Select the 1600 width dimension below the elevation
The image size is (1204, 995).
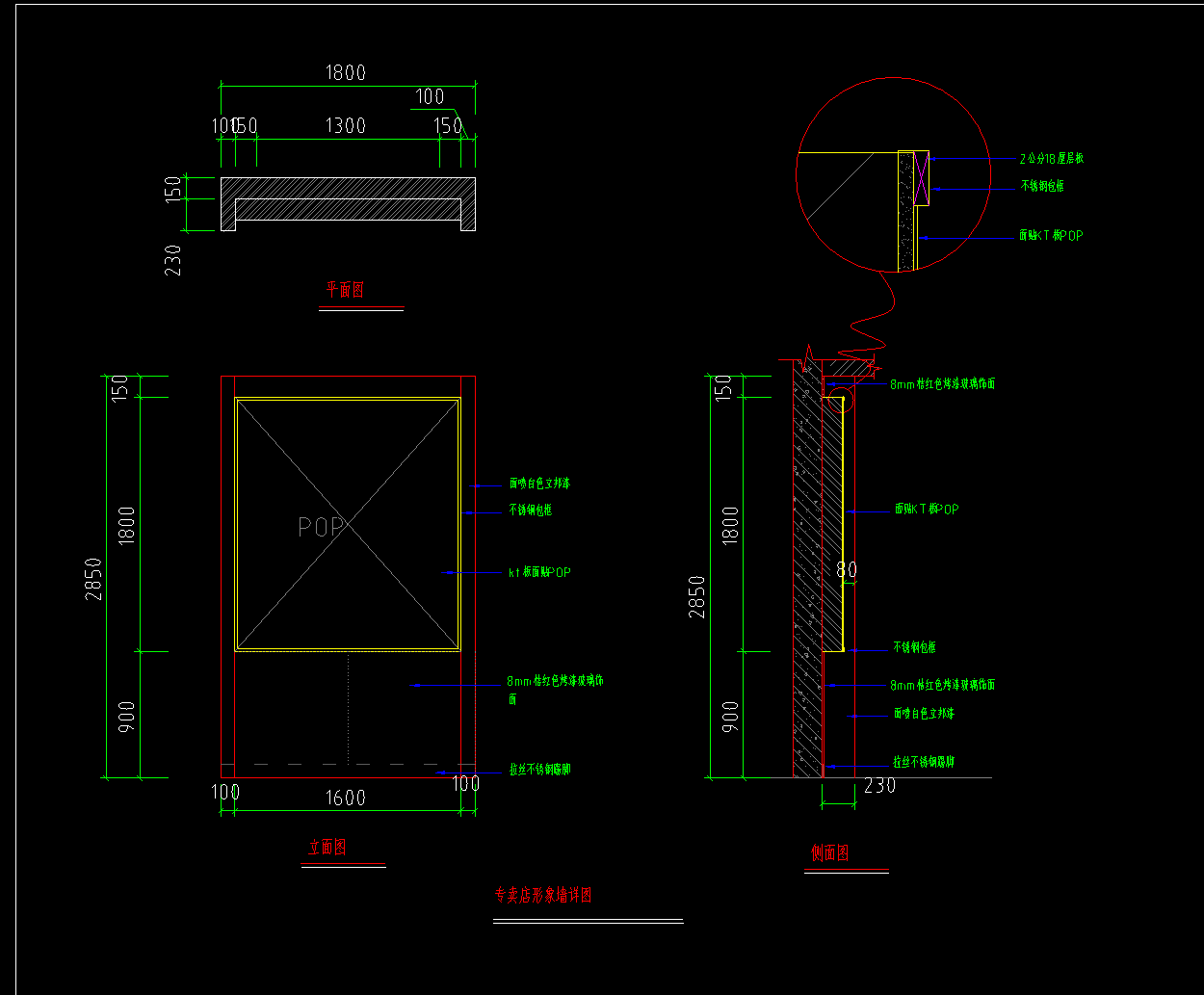(345, 798)
